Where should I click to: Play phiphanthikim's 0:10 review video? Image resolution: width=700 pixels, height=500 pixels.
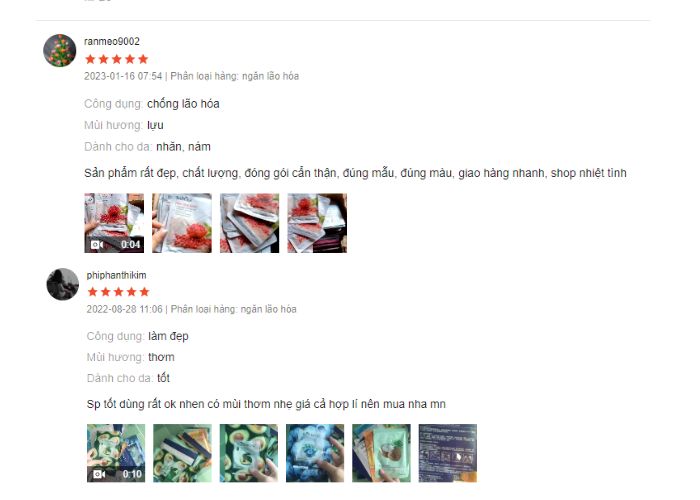pos(116,453)
